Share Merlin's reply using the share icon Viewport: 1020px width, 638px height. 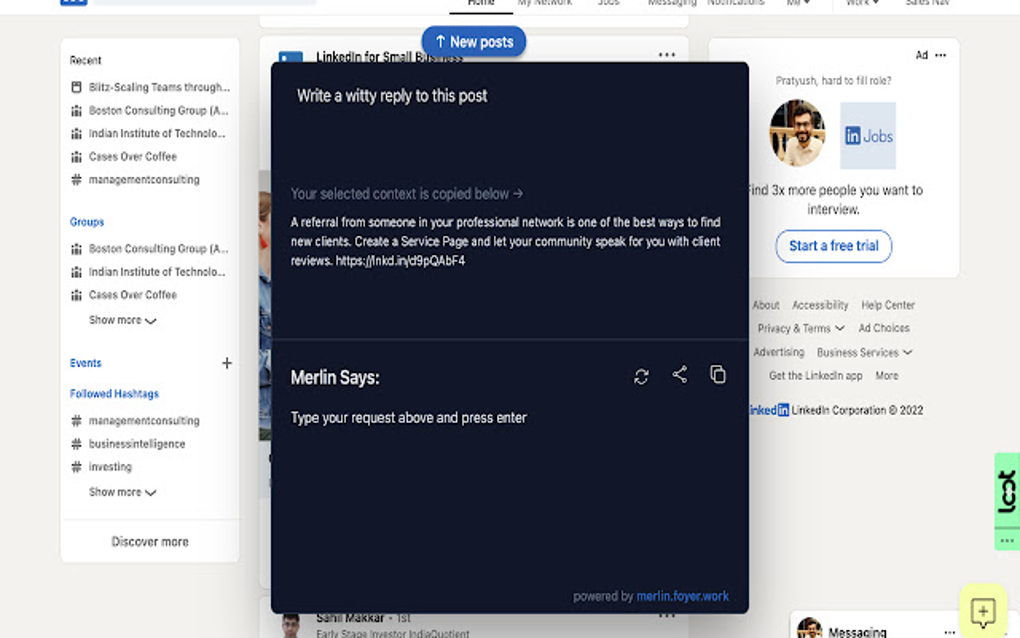tap(680, 375)
